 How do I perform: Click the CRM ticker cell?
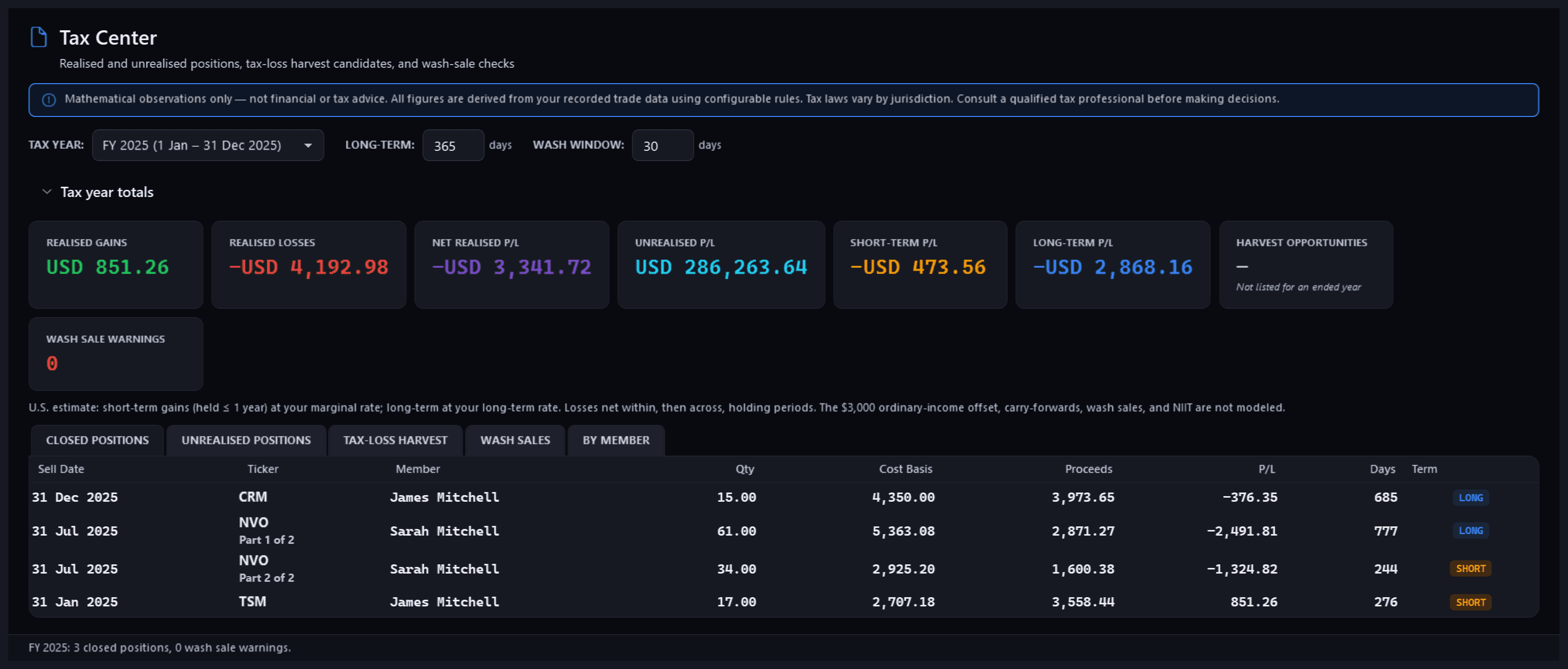(252, 497)
